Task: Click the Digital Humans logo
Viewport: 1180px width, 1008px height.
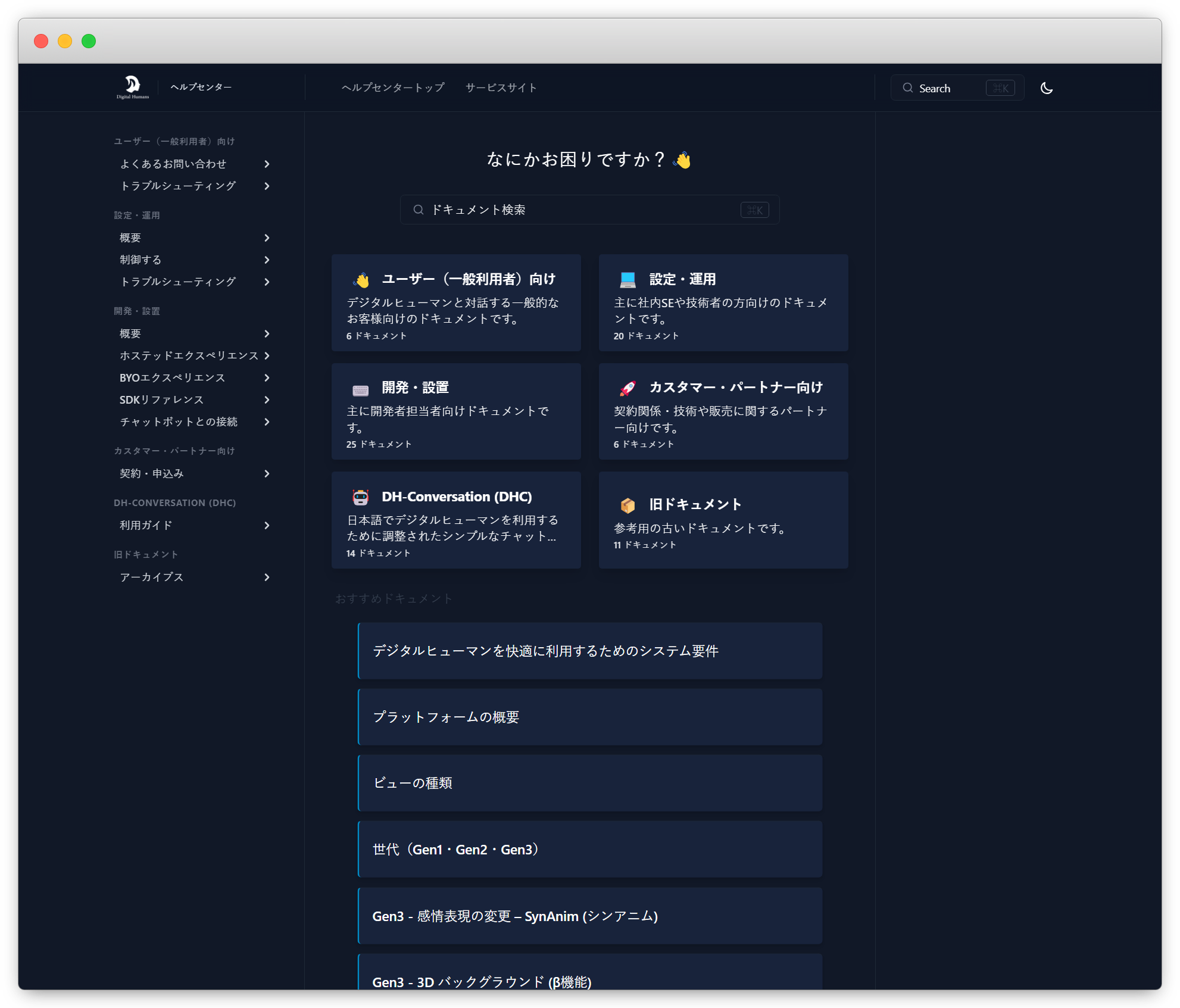Action: click(132, 87)
